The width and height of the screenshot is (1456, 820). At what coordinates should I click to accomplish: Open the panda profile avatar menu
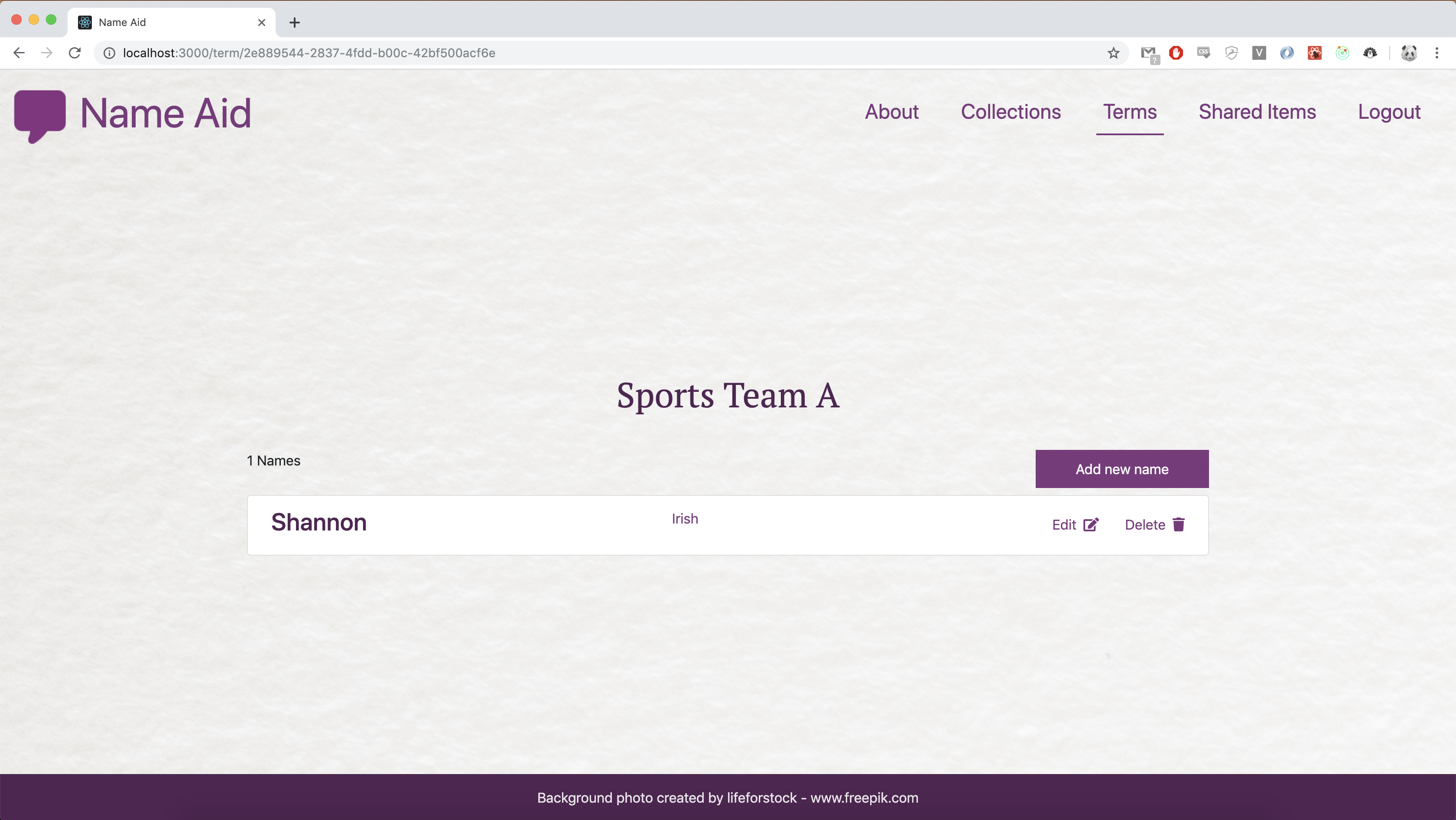[1408, 53]
